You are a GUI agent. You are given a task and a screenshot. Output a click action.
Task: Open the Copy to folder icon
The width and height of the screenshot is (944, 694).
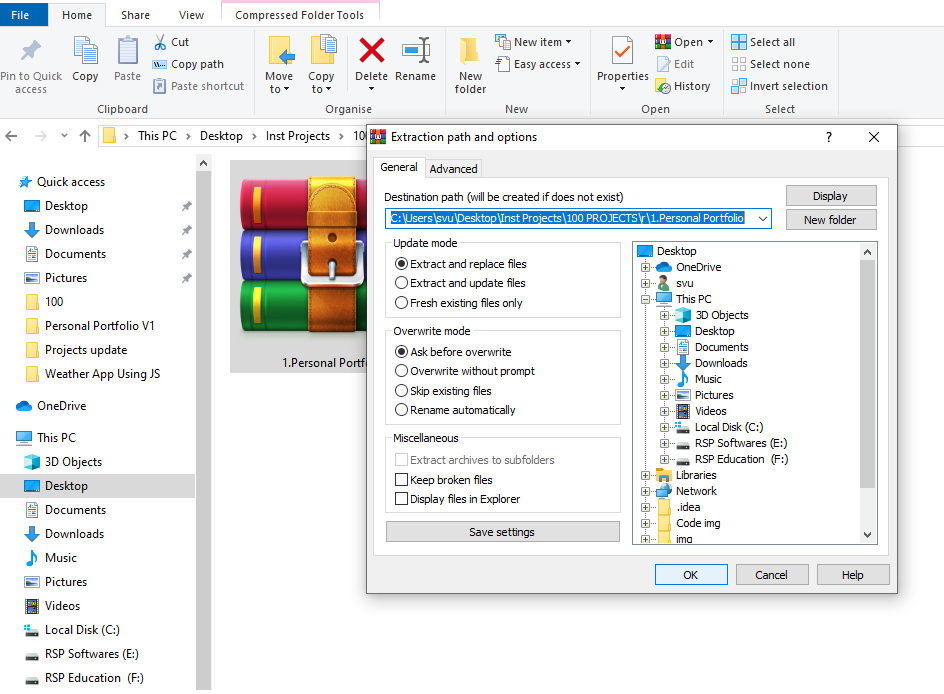(x=321, y=51)
